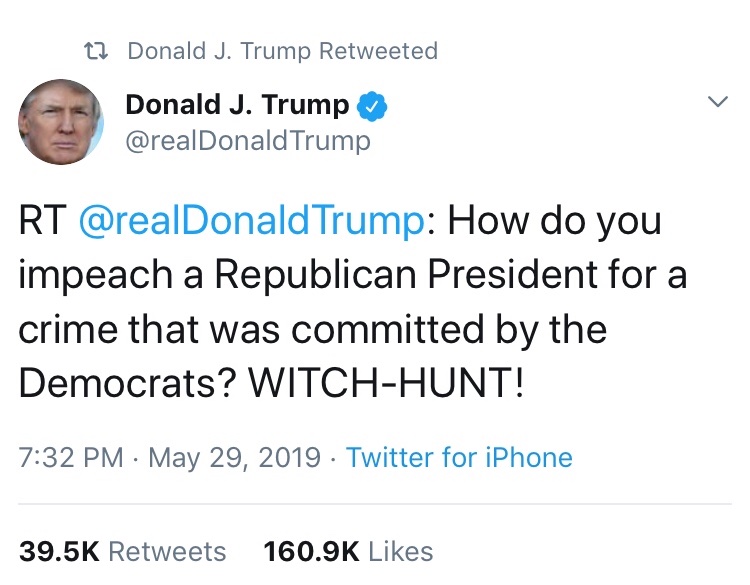The width and height of the screenshot is (750, 585).
Task: Open the gray @realDonaldTrump handle under the name
Action: (247, 141)
